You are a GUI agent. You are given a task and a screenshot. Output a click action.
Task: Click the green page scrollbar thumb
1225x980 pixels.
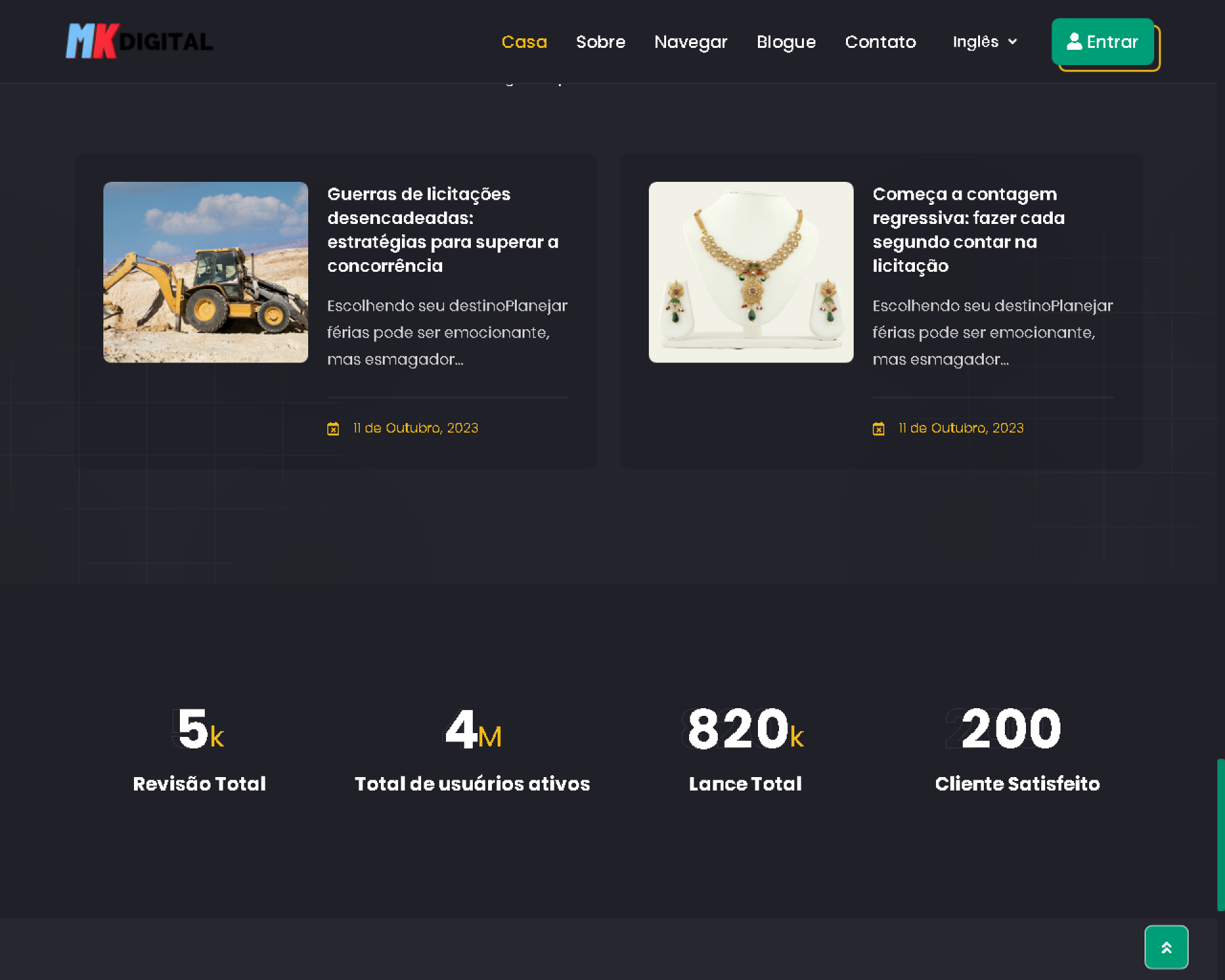click(x=1220, y=834)
